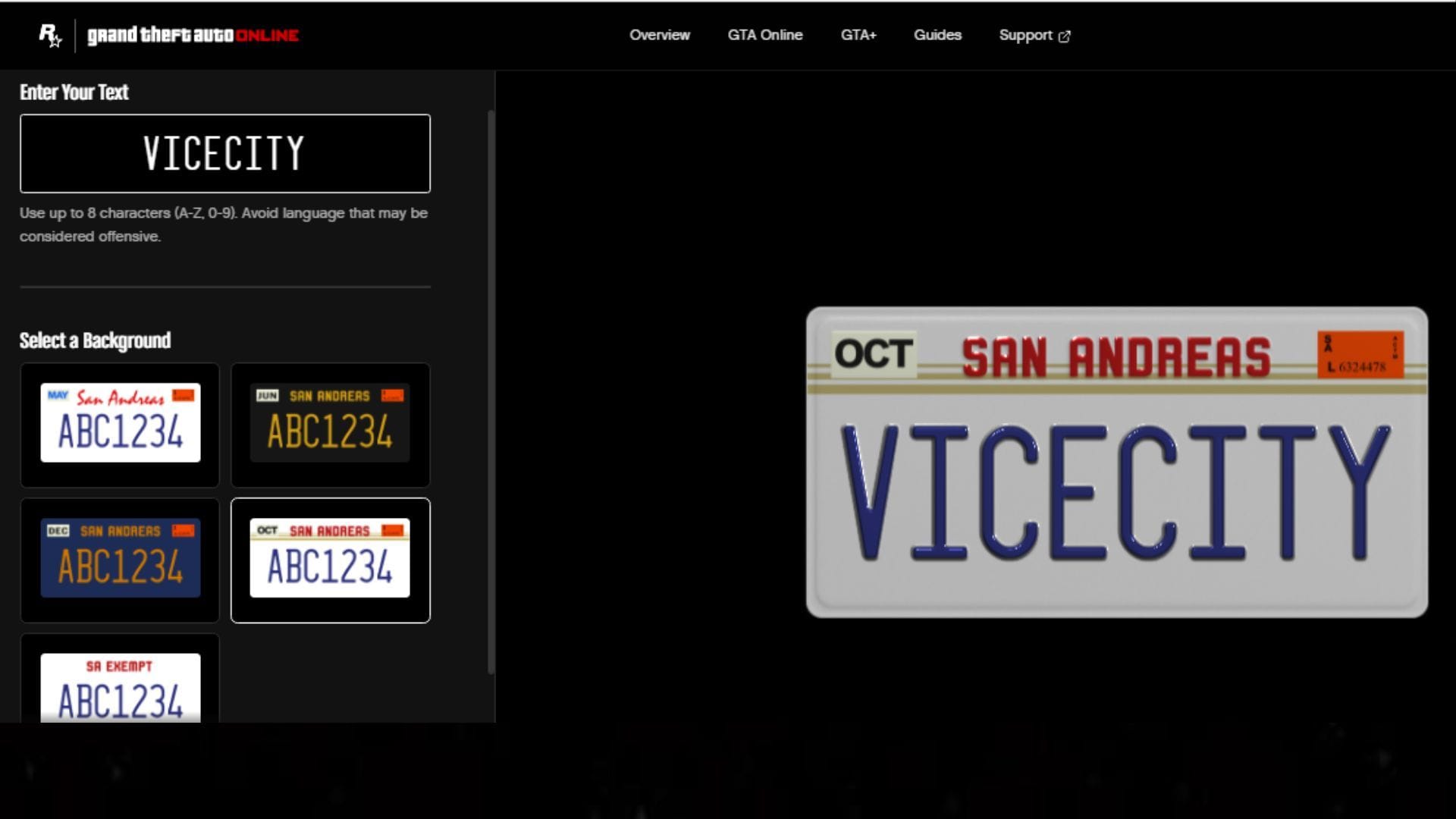Click the external link icon beside Support

(x=1065, y=36)
